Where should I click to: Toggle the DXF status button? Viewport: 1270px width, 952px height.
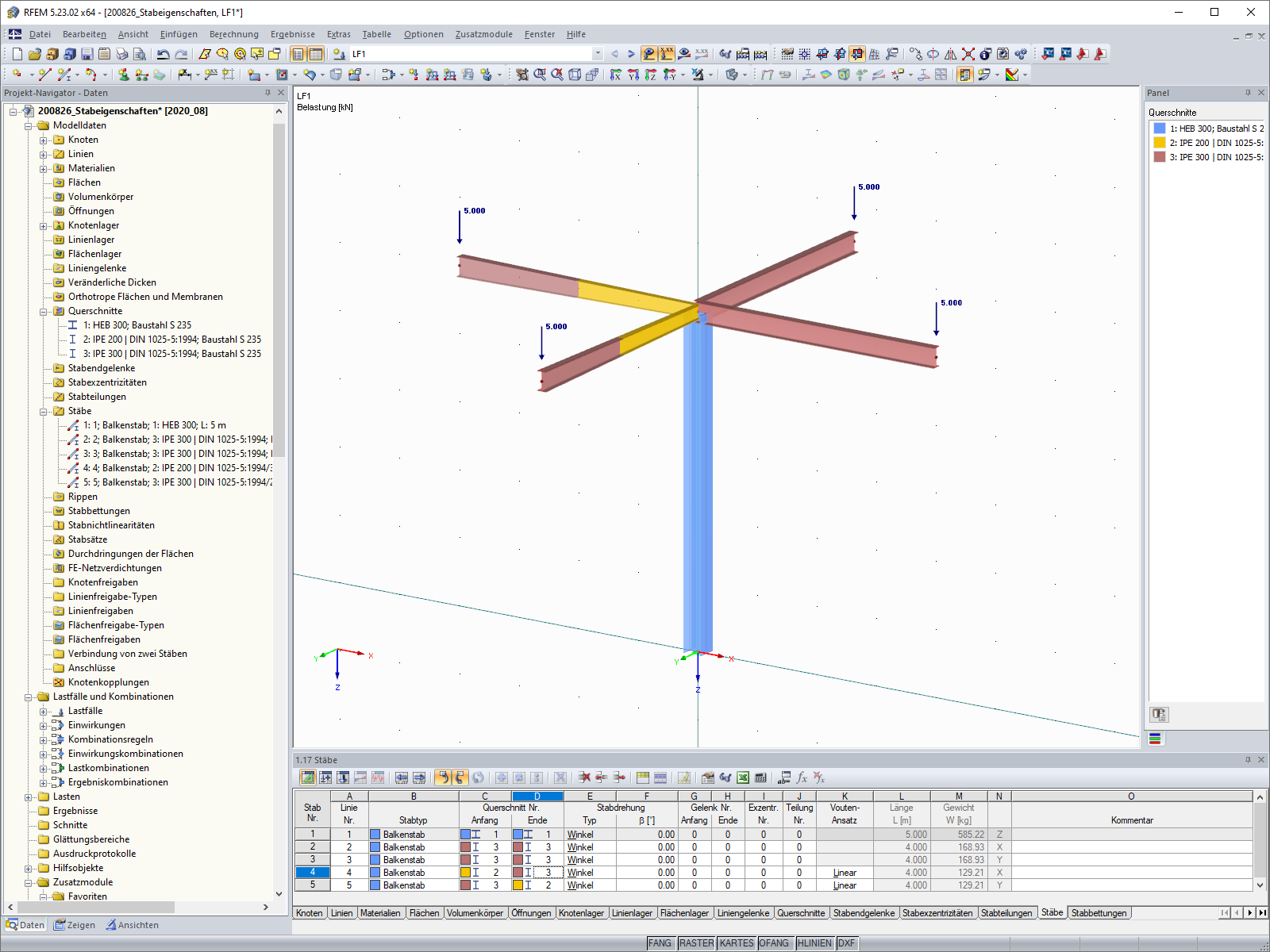point(847,943)
